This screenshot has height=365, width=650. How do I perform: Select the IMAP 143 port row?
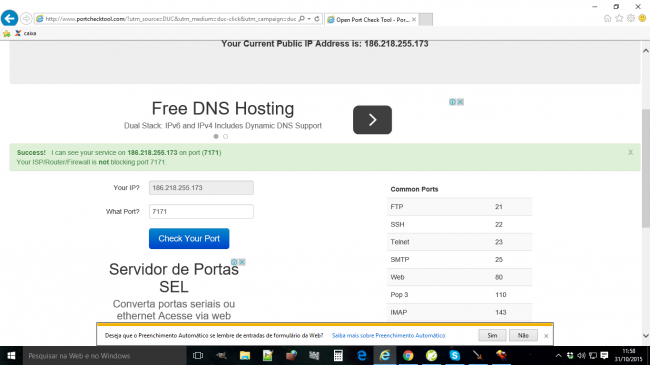click(x=459, y=312)
